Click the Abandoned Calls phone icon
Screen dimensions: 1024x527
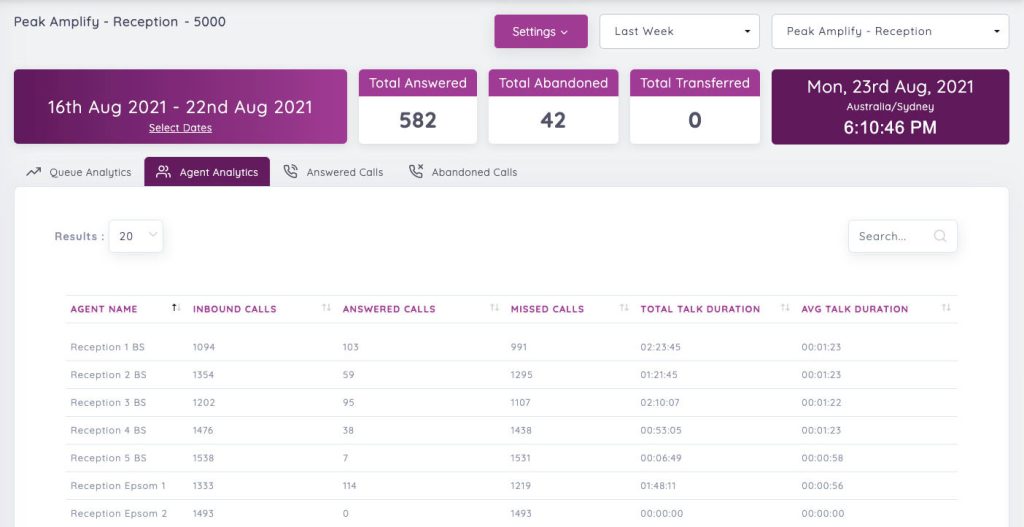click(x=416, y=172)
